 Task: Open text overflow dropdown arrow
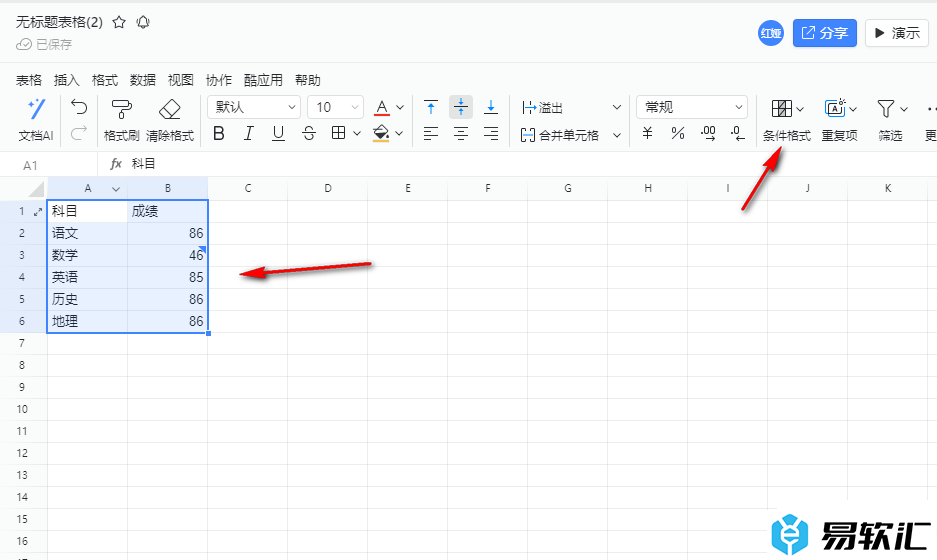[617, 108]
